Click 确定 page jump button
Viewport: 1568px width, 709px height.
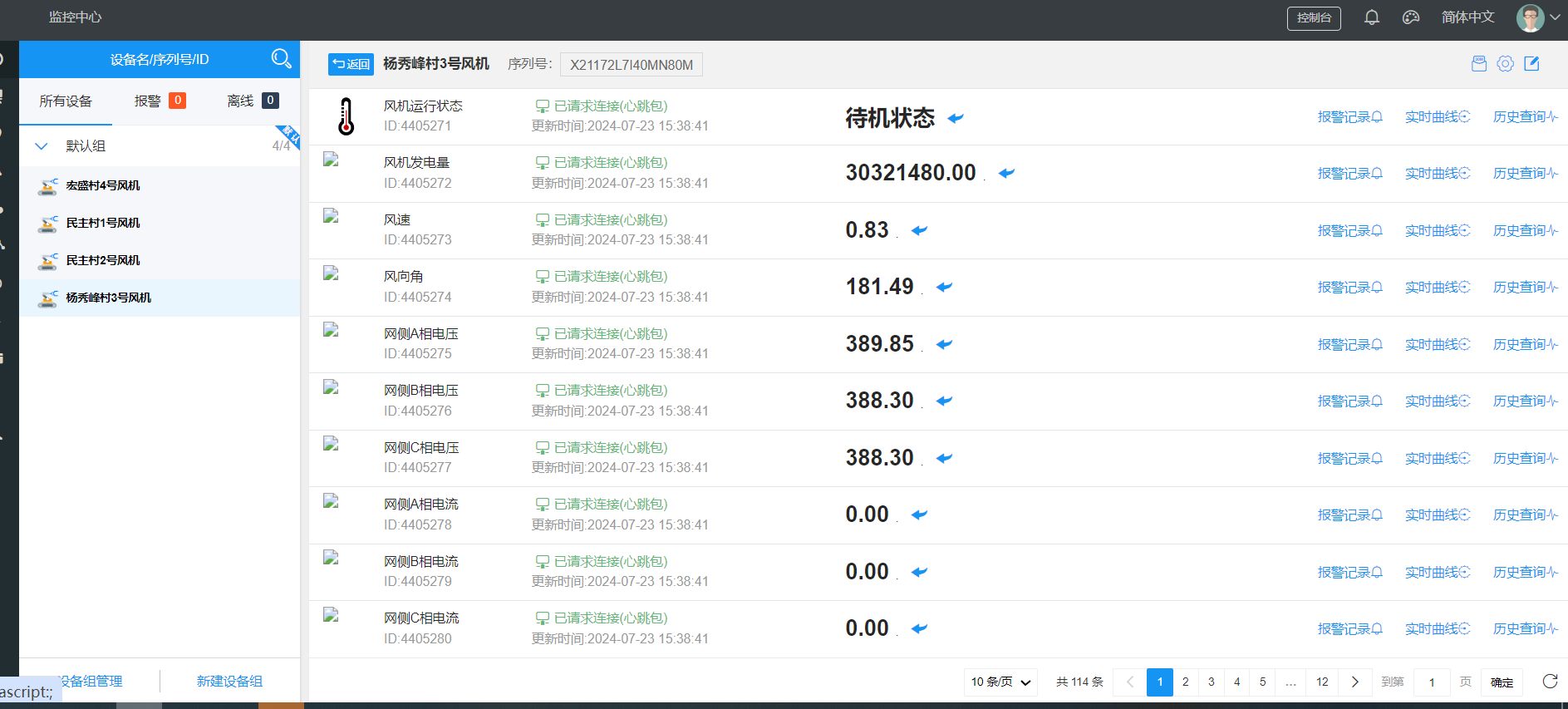1502,682
